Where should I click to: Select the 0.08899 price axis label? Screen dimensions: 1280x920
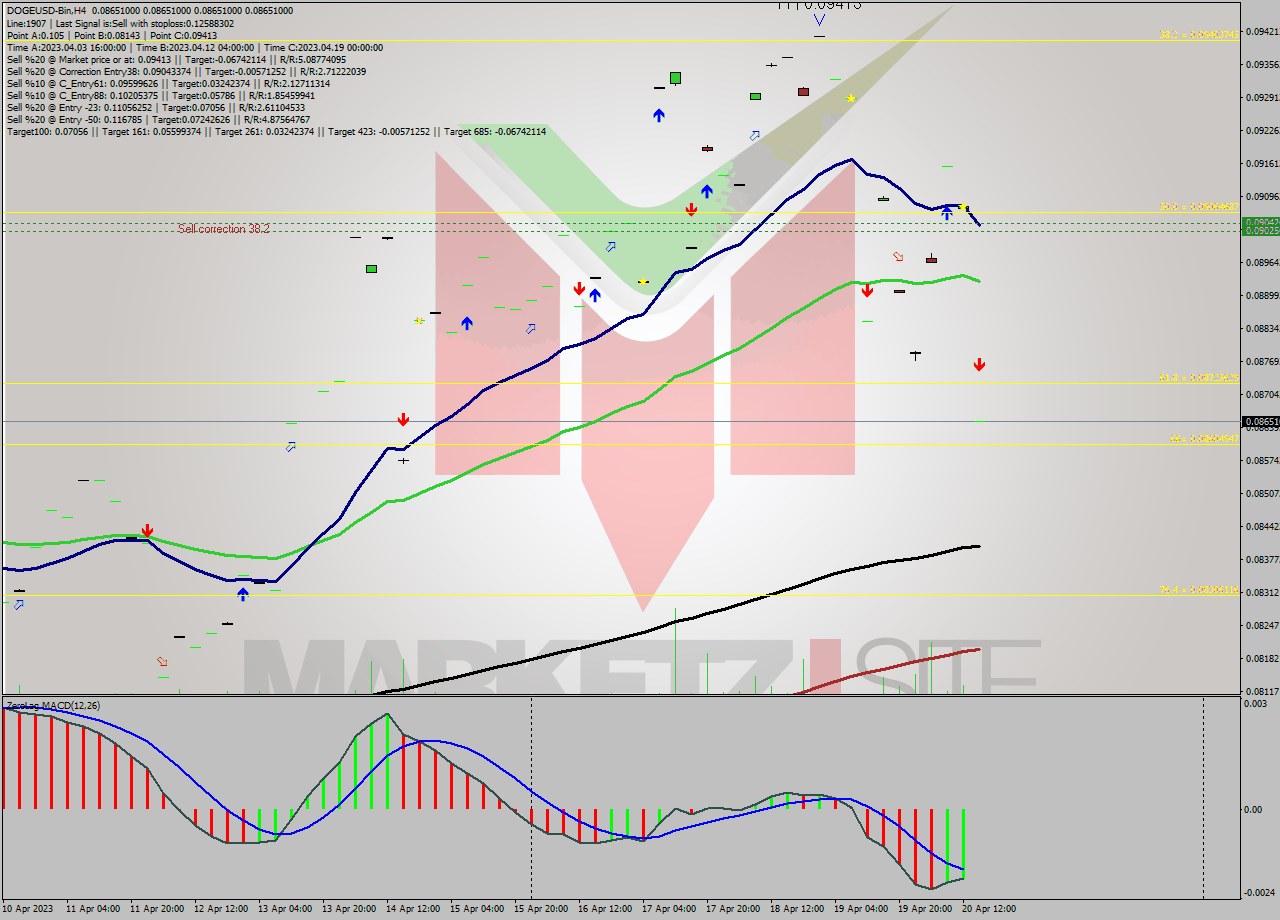[x=1264, y=295]
